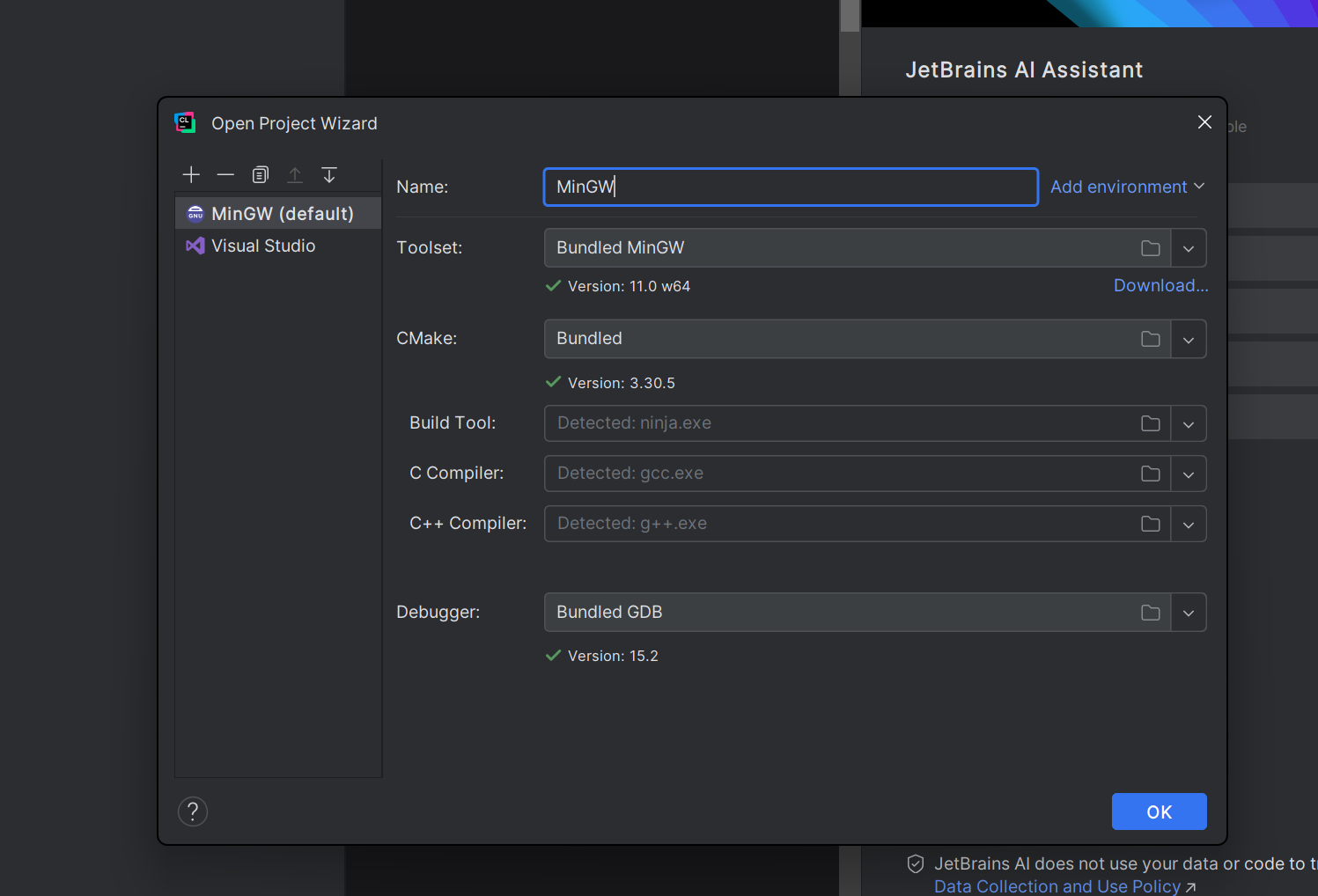Copy the selected toolchain
Viewport: 1318px width, 896px height.
coord(260,174)
